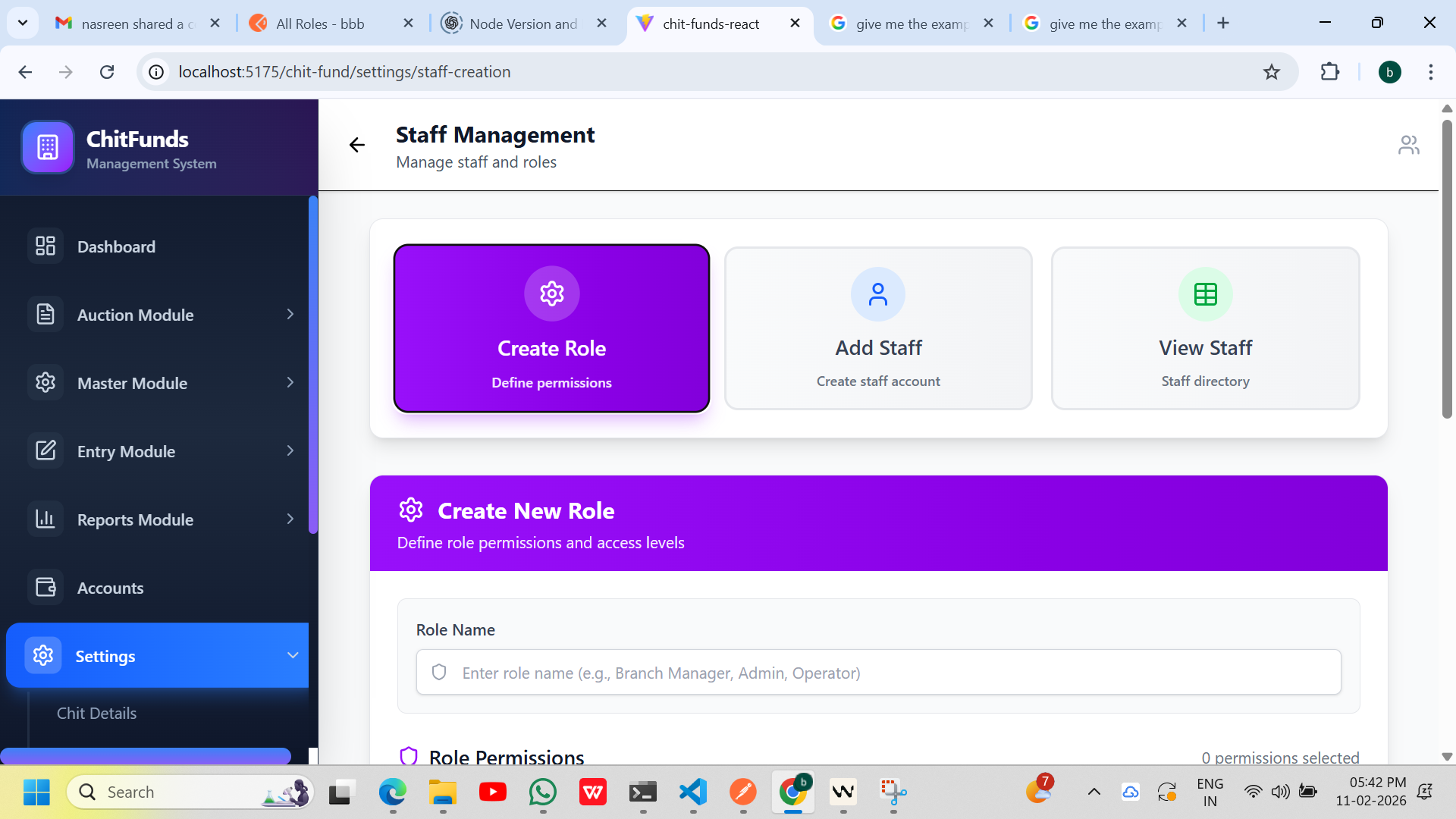Click the Accounts wallet icon
The height and width of the screenshot is (819, 1456).
pyautogui.click(x=45, y=588)
